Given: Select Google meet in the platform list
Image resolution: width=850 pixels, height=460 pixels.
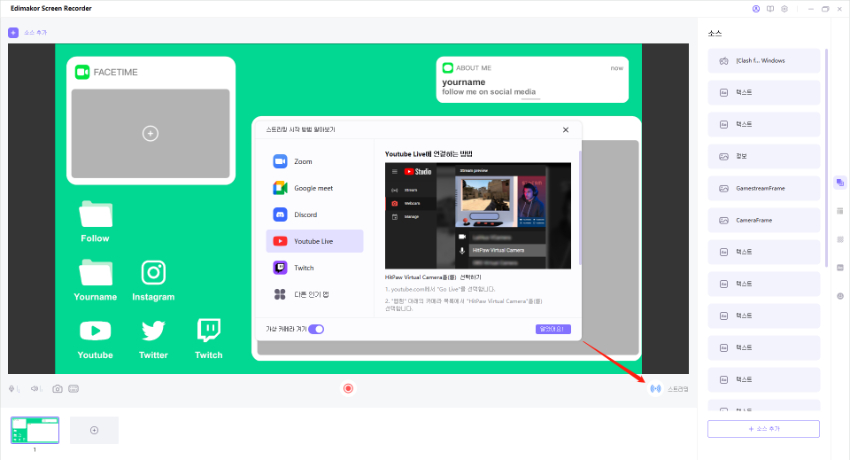Looking at the screenshot, I should (x=314, y=188).
